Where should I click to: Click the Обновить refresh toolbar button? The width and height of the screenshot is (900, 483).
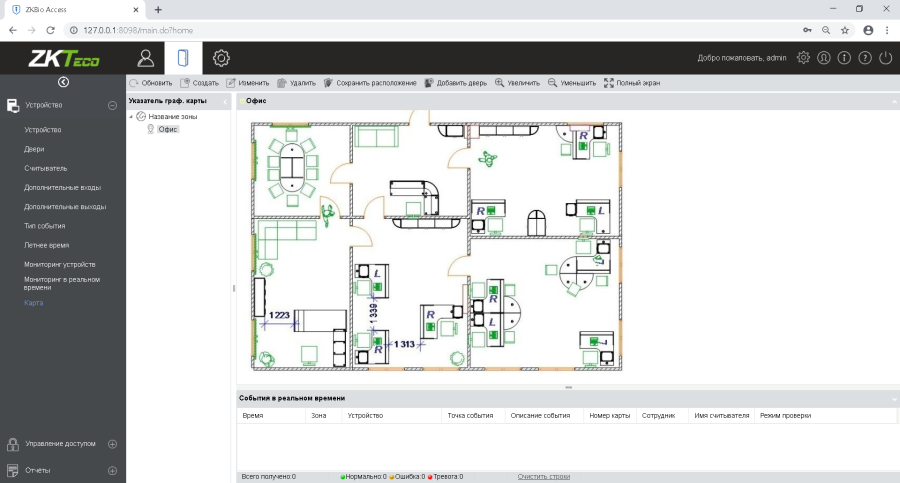(x=151, y=83)
